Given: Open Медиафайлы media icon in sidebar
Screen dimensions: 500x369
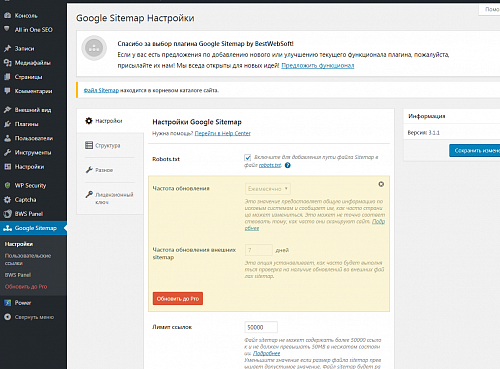Looking at the screenshot, I should pos(7,63).
